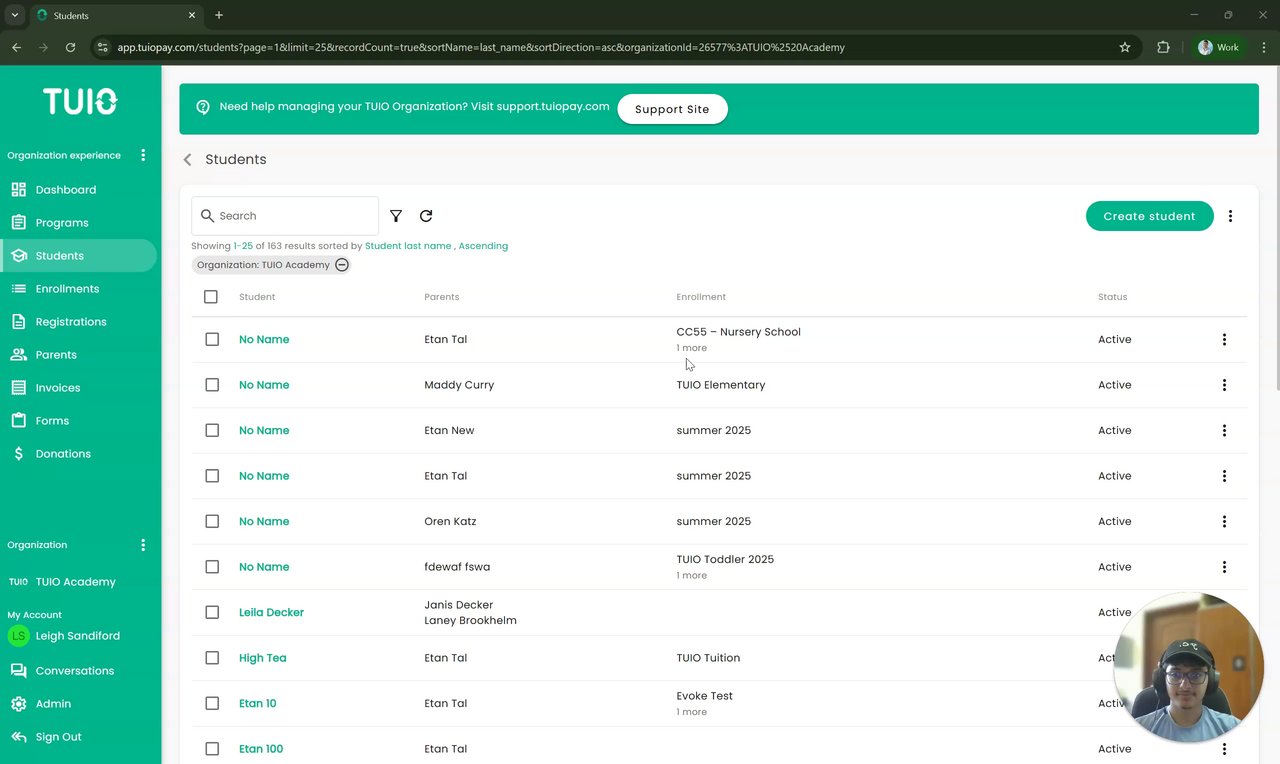Click 'Janis Decker' parent name
1280x764 pixels.
click(x=459, y=605)
